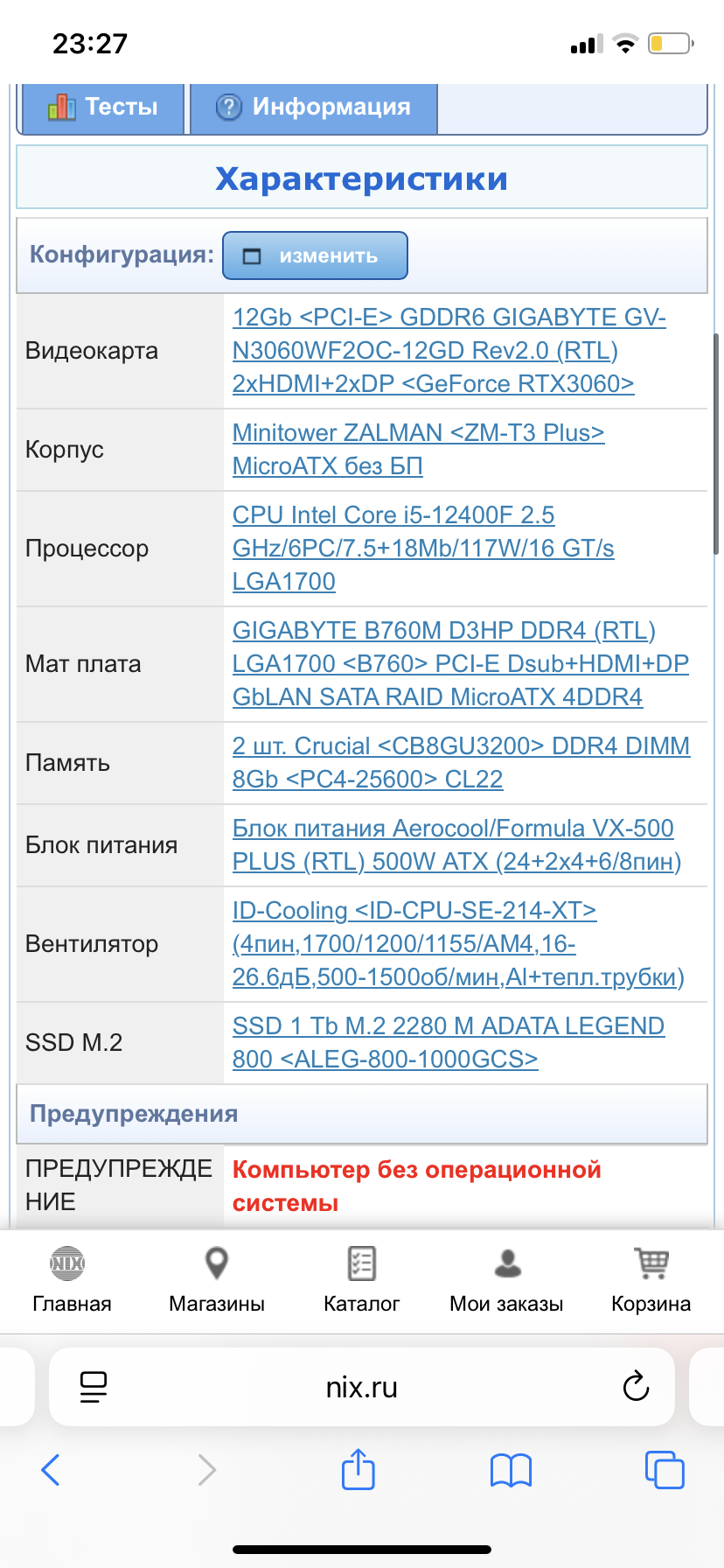Open the Crucial DDR4 memory link

pyautogui.click(x=461, y=762)
